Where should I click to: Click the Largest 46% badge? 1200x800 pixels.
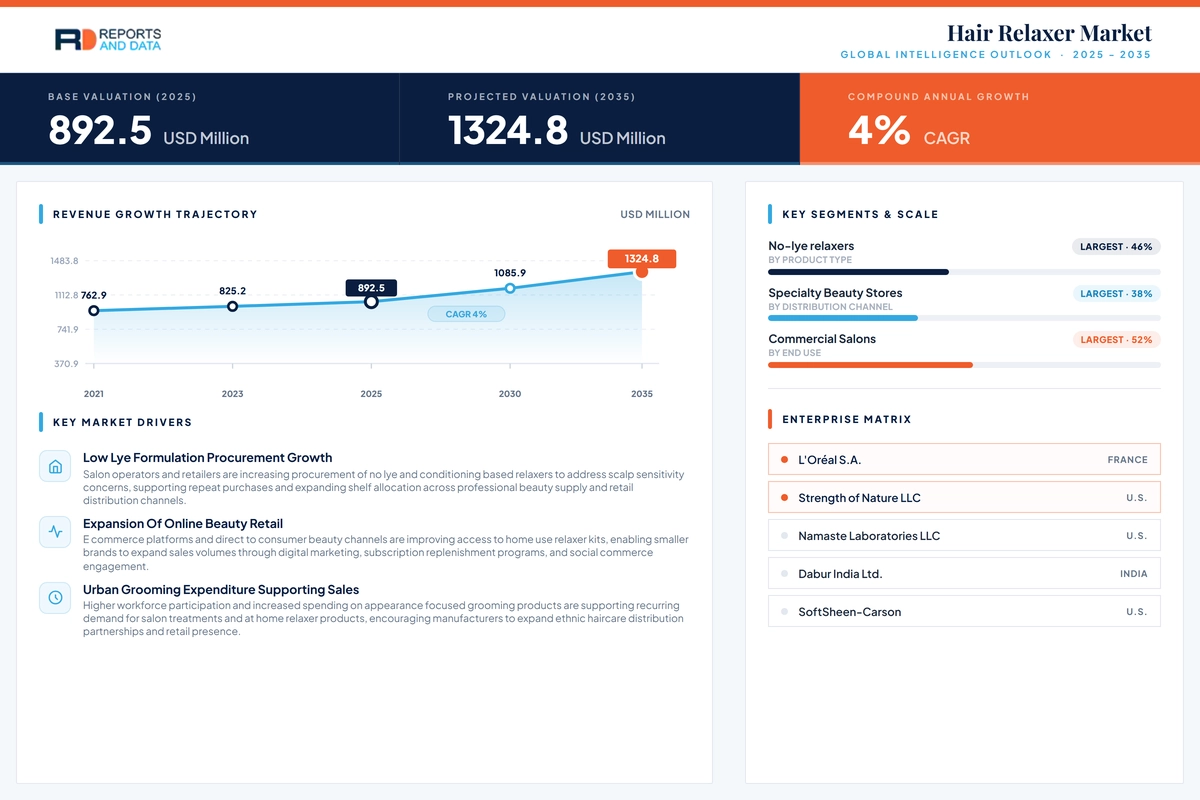tap(1116, 246)
